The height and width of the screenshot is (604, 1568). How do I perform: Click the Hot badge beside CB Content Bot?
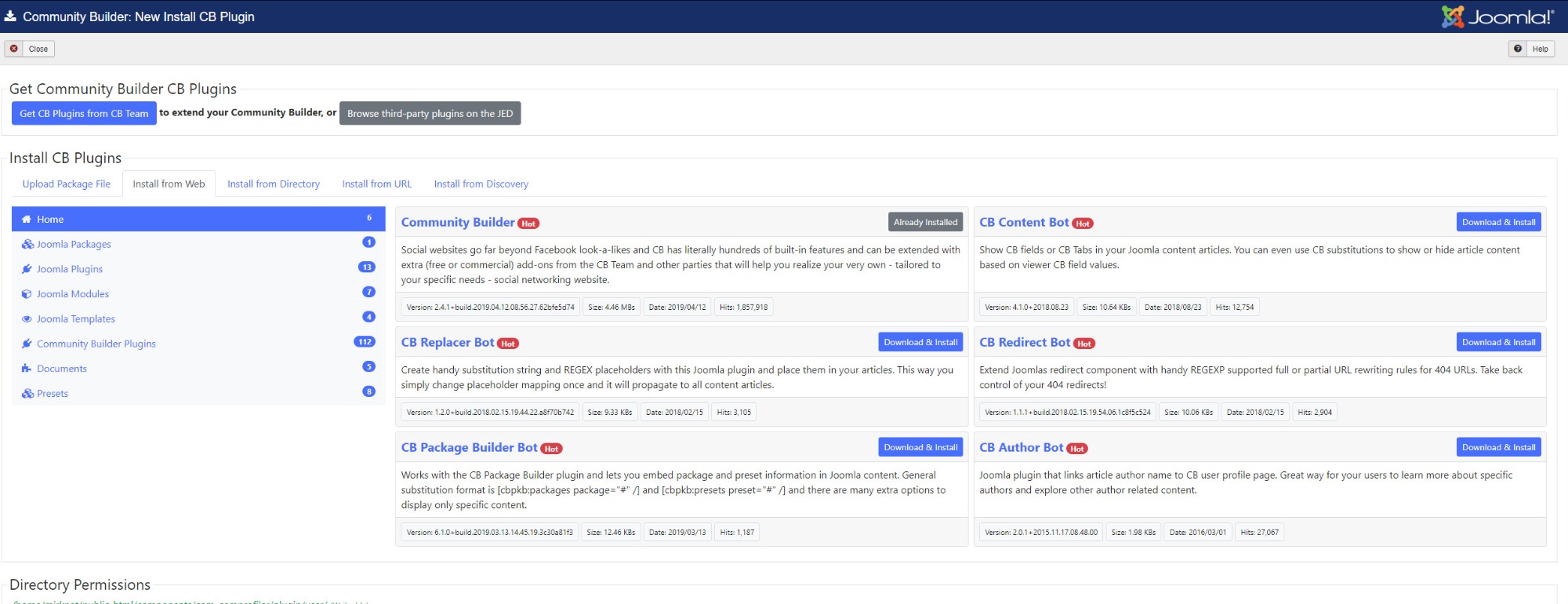pyautogui.click(x=1083, y=224)
